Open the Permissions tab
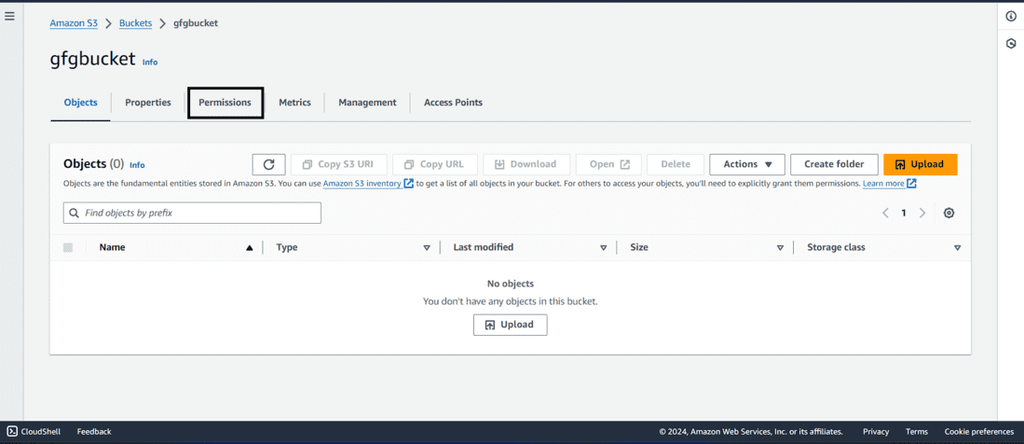The image size is (1024, 444). tap(225, 103)
